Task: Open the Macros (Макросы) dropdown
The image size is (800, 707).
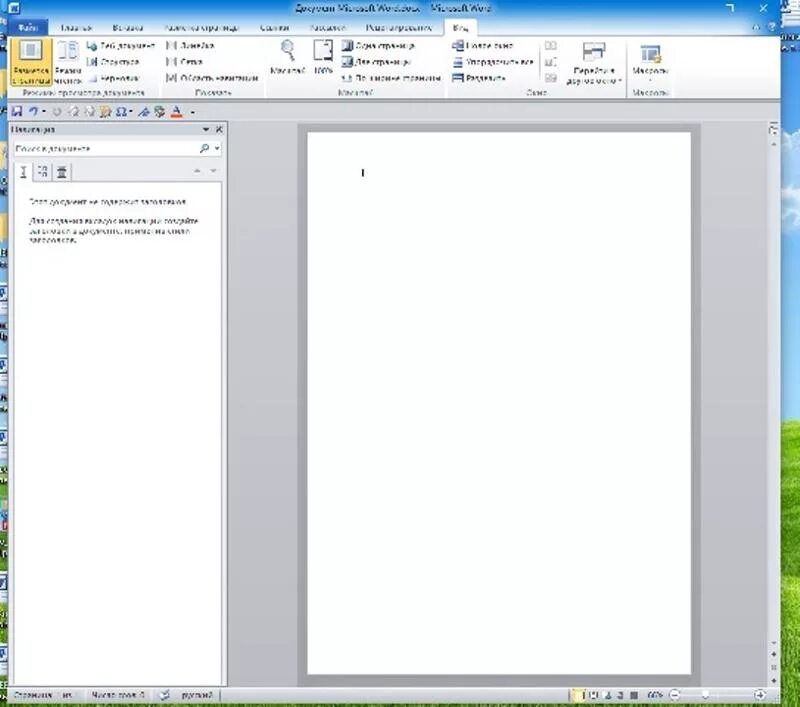Action: pos(650,61)
